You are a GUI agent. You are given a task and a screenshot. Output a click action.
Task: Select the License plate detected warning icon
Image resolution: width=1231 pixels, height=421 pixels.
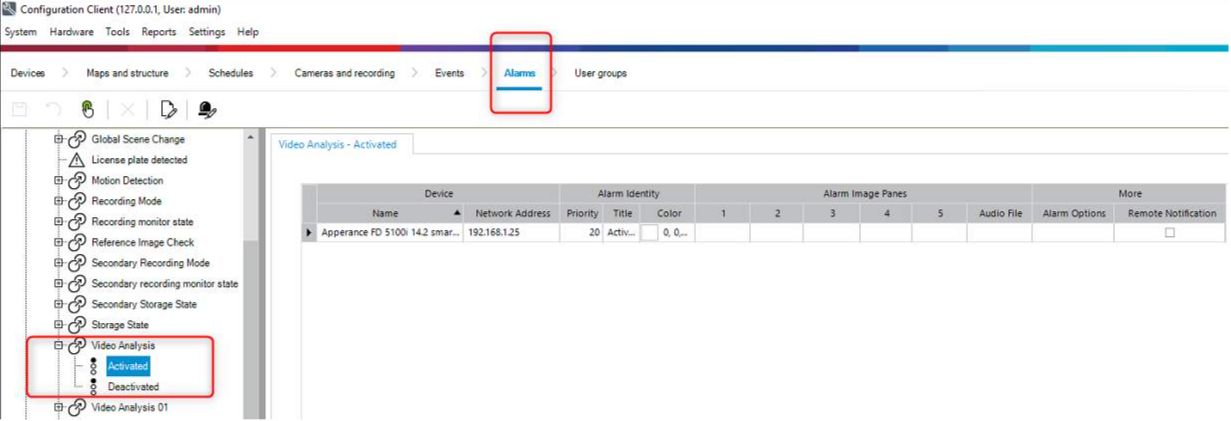77,160
